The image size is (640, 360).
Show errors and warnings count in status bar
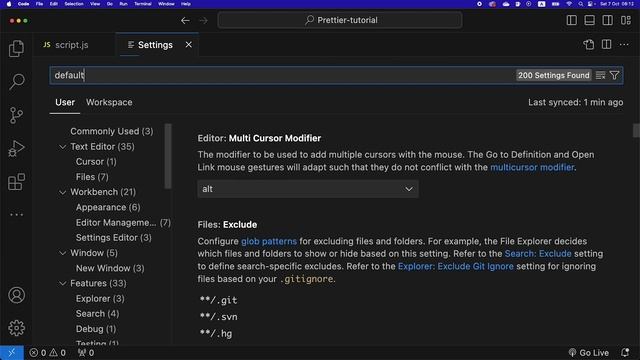[x=47, y=353]
